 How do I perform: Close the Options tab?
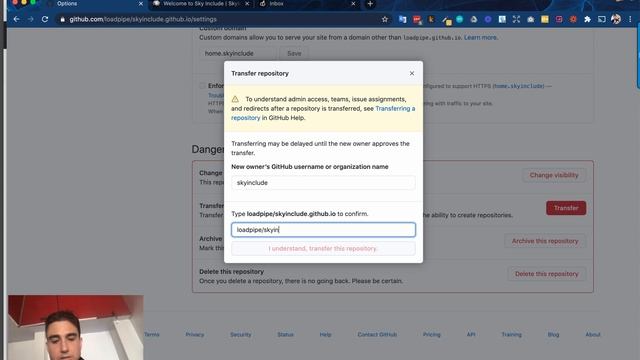click(x=141, y=4)
